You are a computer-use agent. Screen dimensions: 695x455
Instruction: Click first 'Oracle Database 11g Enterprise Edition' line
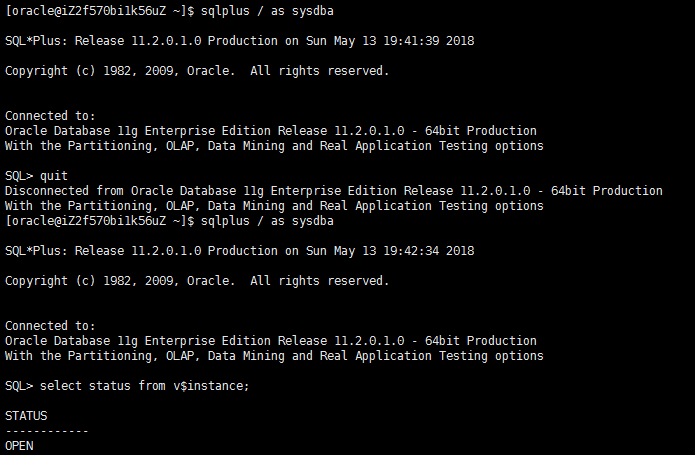[270, 131]
